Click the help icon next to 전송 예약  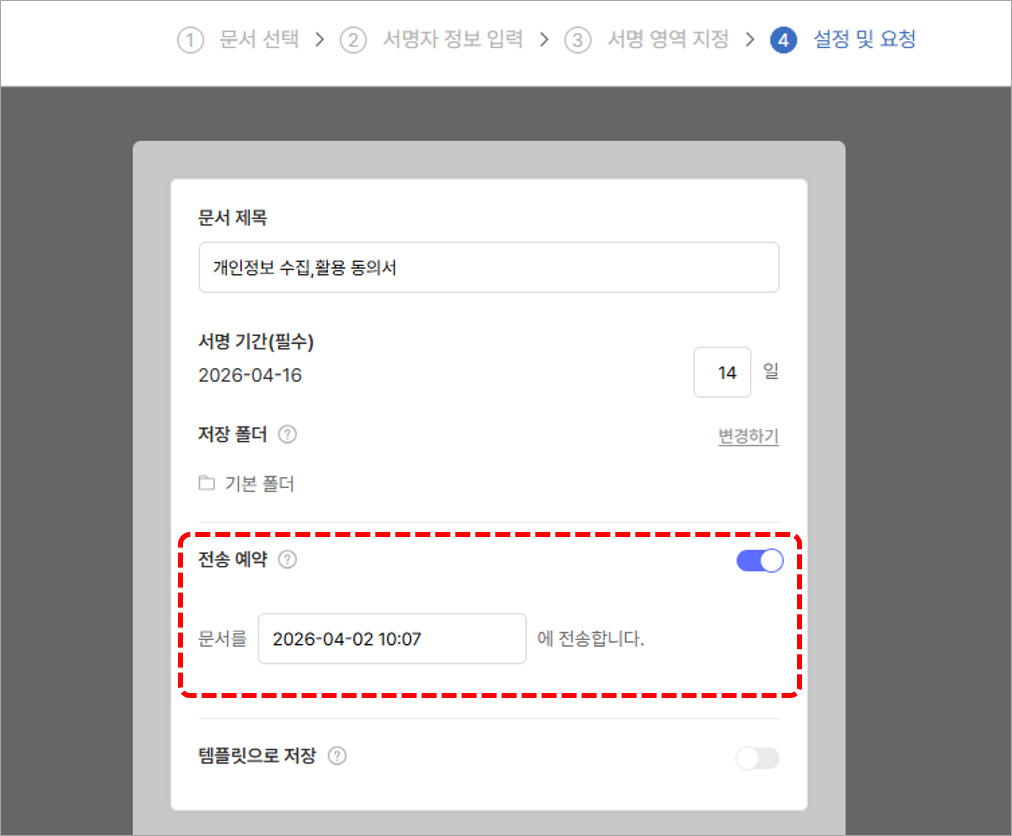pyautogui.click(x=287, y=560)
